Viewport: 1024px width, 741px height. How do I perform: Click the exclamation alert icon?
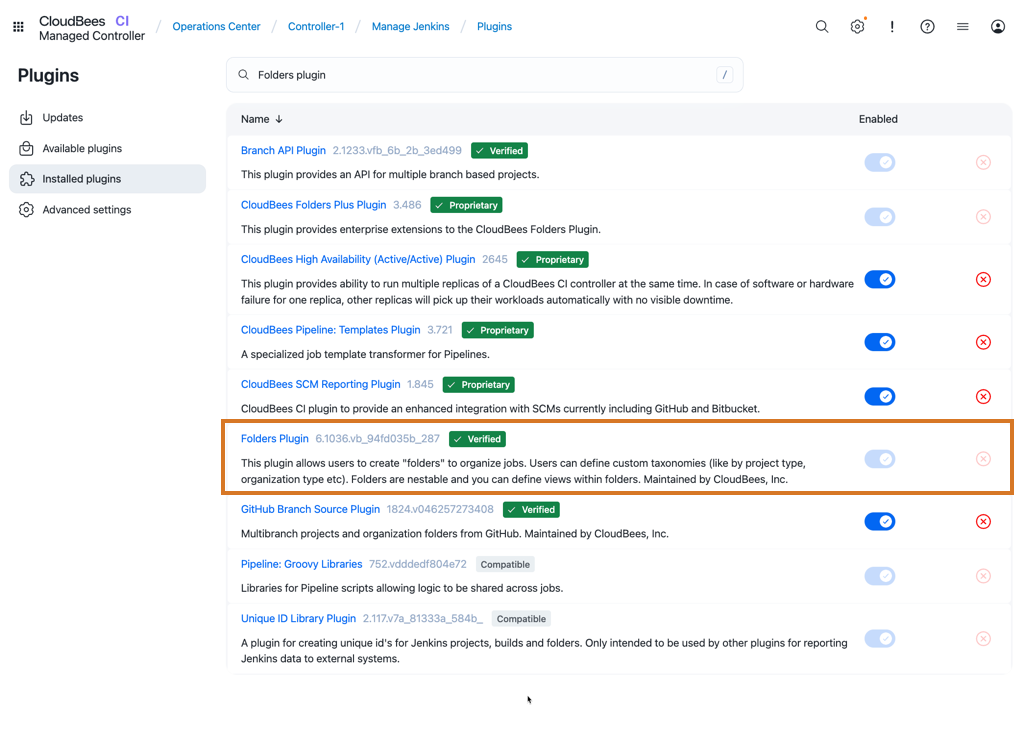pyautogui.click(x=892, y=27)
